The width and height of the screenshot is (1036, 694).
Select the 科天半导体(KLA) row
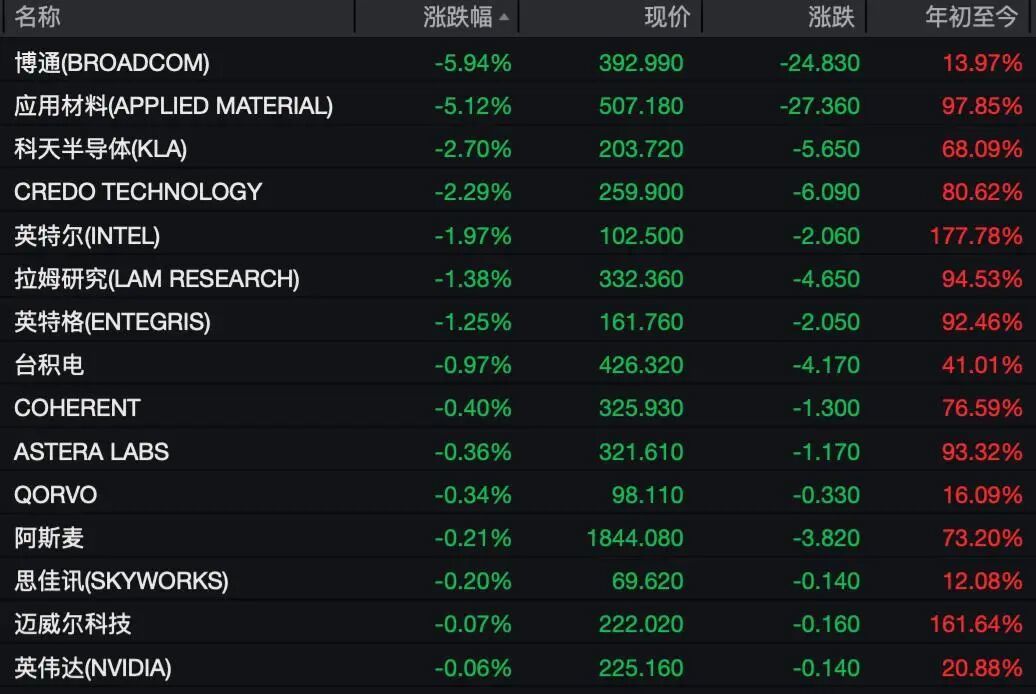pos(518,149)
